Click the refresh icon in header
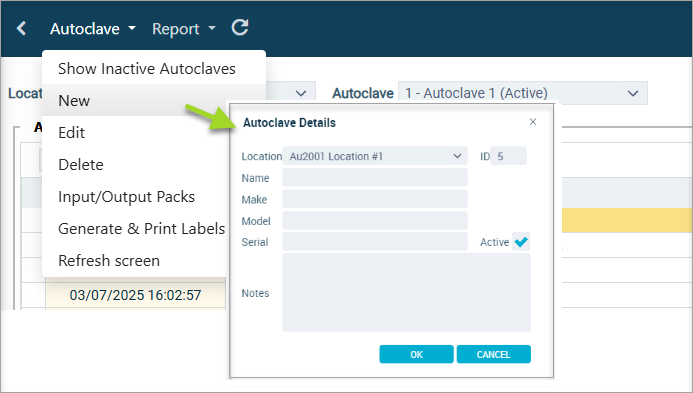The width and height of the screenshot is (693, 393). coord(240,27)
